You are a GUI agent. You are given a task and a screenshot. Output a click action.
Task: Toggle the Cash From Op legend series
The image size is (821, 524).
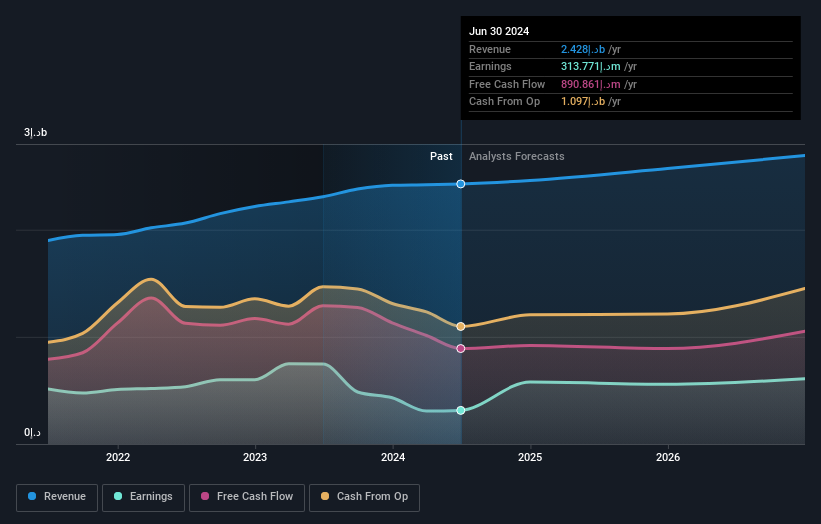[x=364, y=497]
